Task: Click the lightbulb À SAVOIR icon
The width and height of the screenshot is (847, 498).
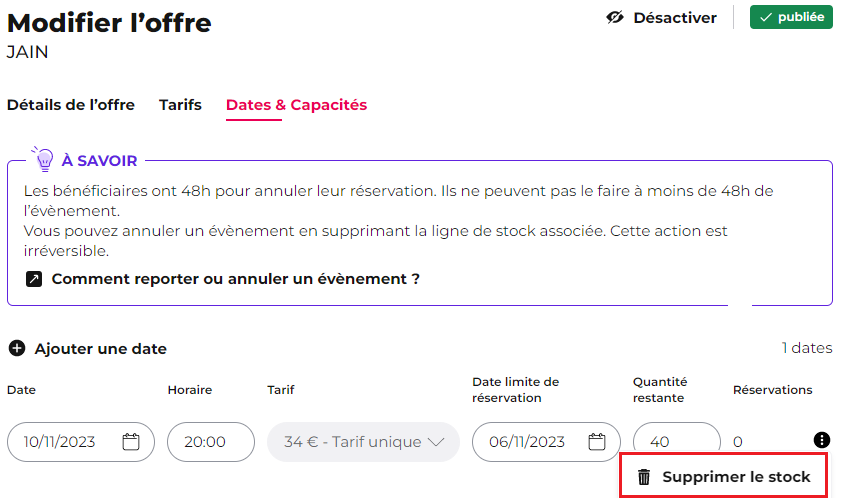Action: pyautogui.click(x=43, y=159)
